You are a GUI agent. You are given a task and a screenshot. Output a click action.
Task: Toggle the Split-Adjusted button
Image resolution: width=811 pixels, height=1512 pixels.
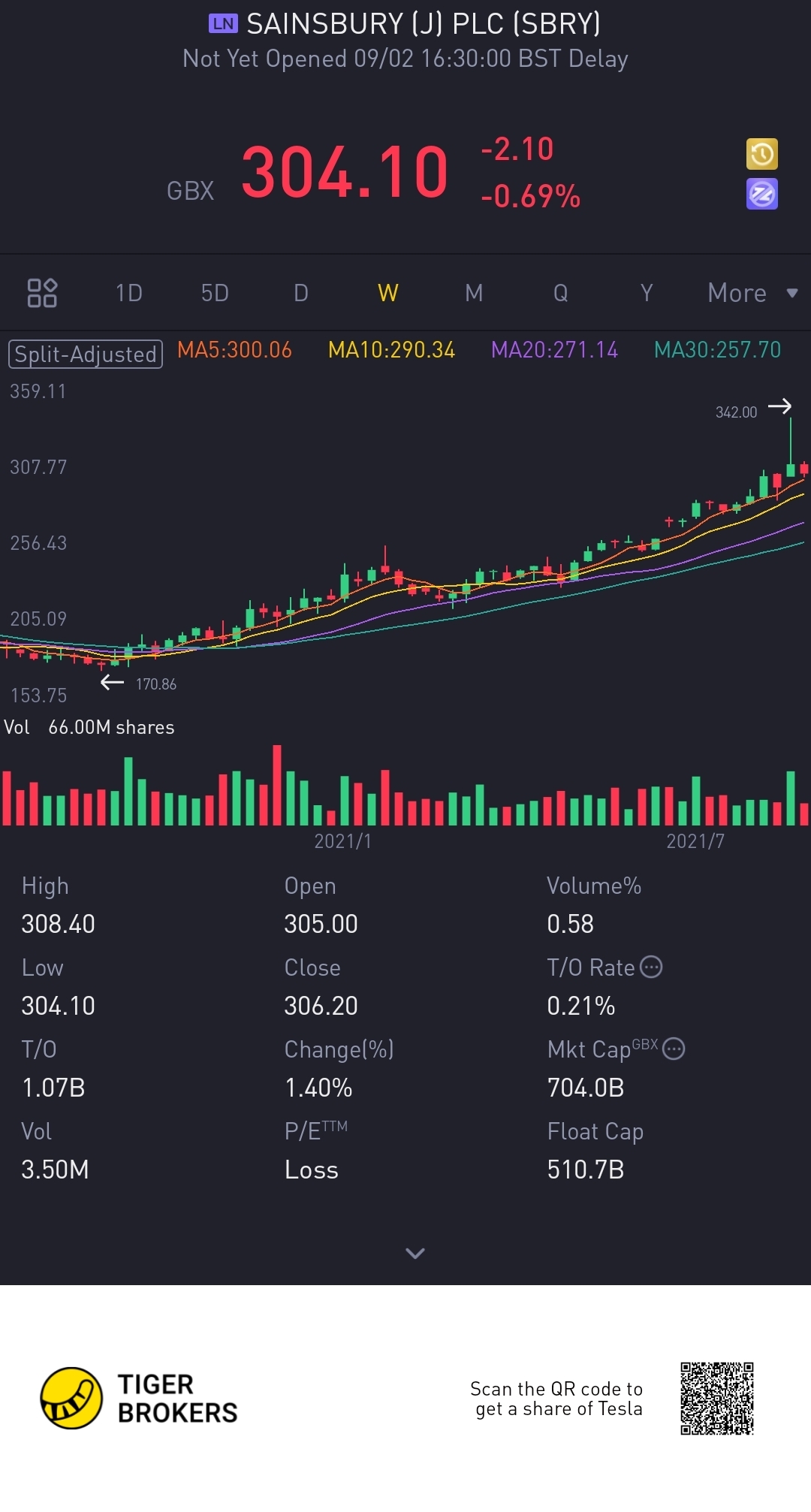[86, 354]
